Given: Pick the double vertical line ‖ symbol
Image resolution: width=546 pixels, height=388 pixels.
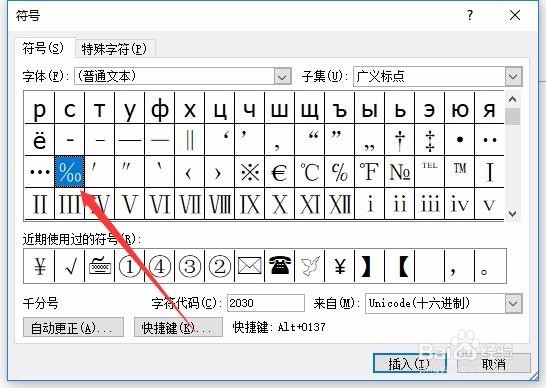Looking at the screenshot, I should pos(189,140).
